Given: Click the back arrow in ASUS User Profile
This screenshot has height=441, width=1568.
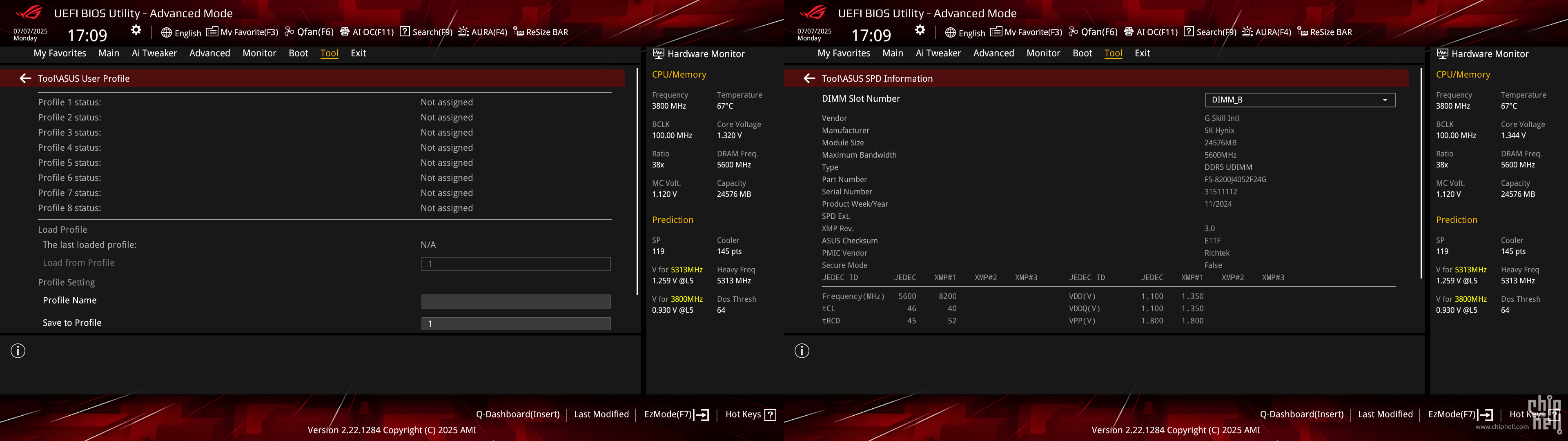Looking at the screenshot, I should coord(25,78).
